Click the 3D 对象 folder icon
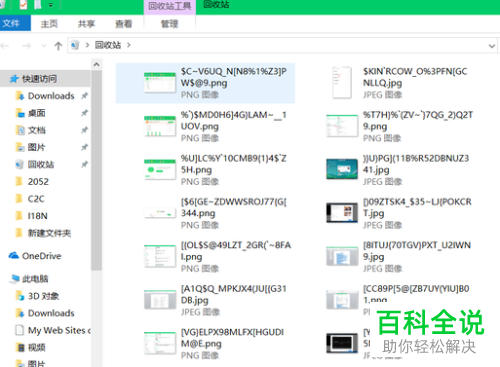 click(20, 296)
